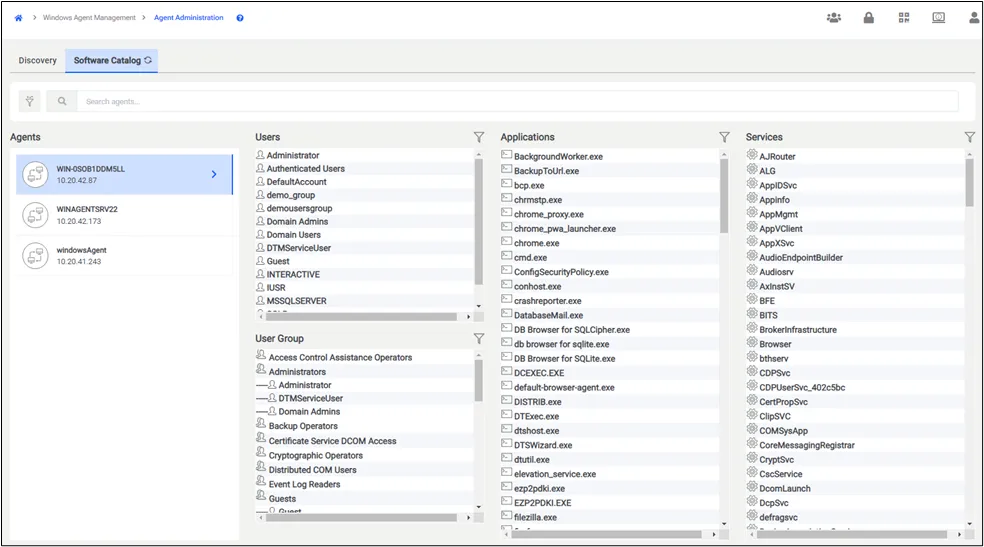The image size is (984, 547).
Task: Select agent WINAGENTSRV22
Action: click(x=124, y=215)
